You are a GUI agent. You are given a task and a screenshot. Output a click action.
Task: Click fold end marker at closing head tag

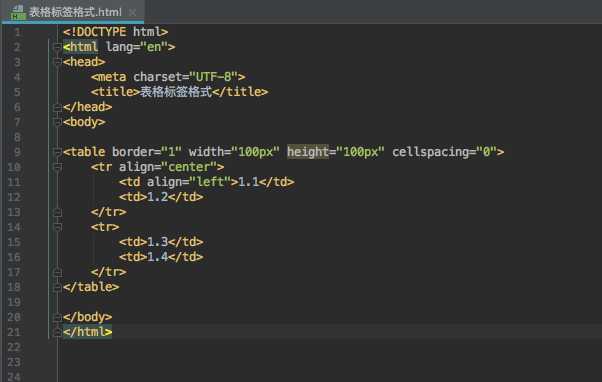(x=57, y=107)
